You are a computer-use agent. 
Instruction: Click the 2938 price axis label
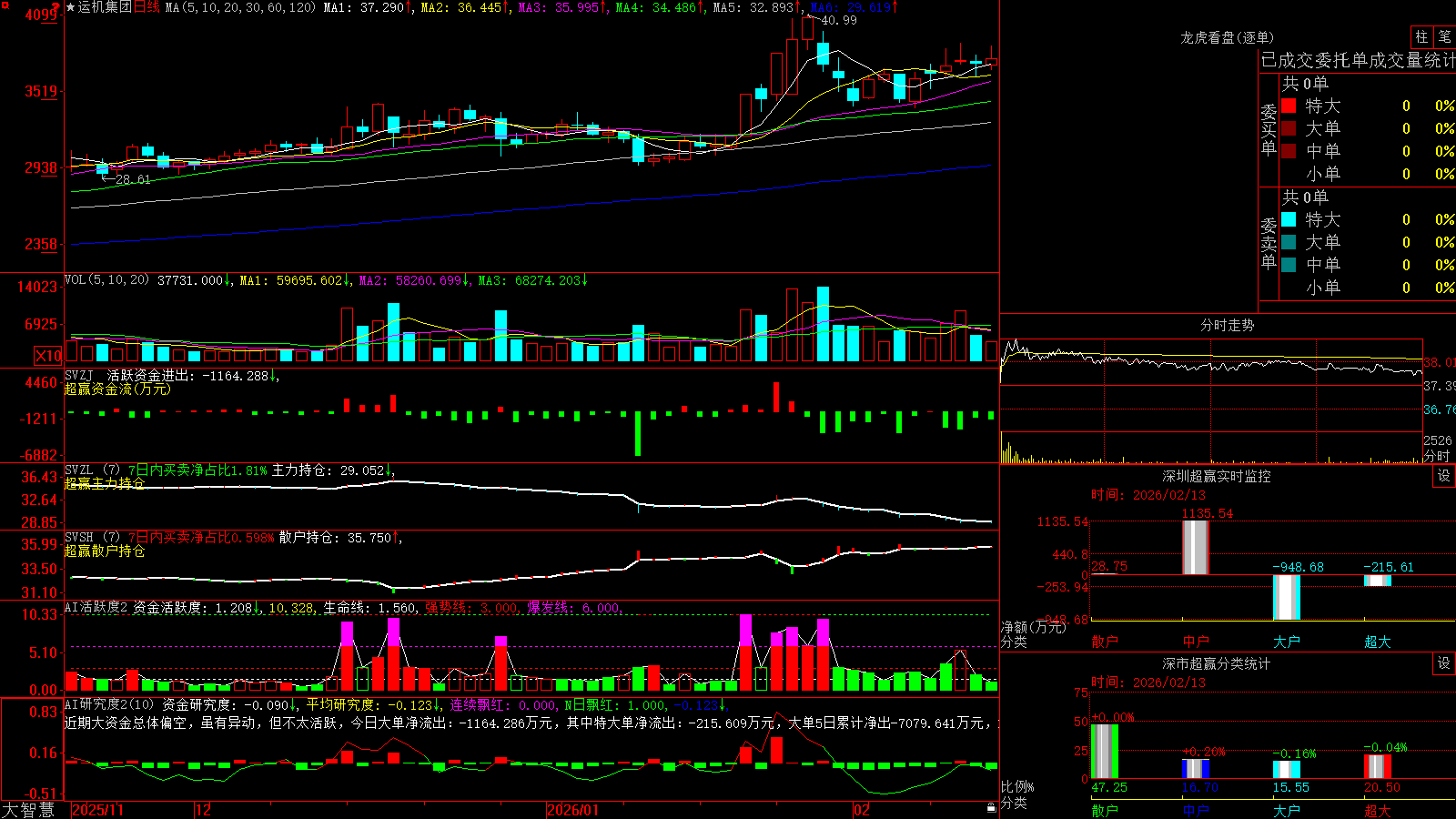pos(42,167)
